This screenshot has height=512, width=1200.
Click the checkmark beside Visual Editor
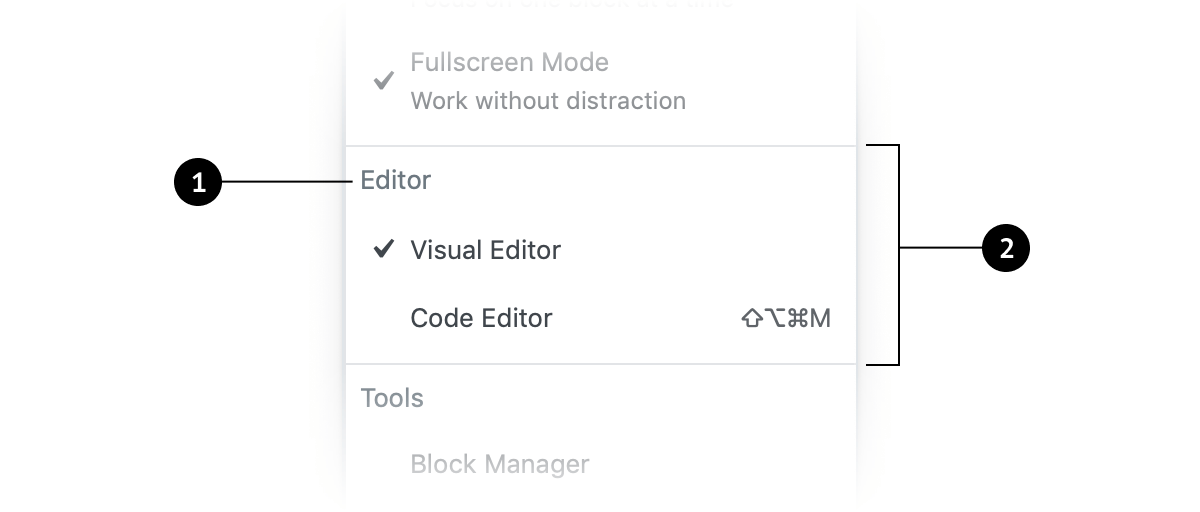[383, 249]
